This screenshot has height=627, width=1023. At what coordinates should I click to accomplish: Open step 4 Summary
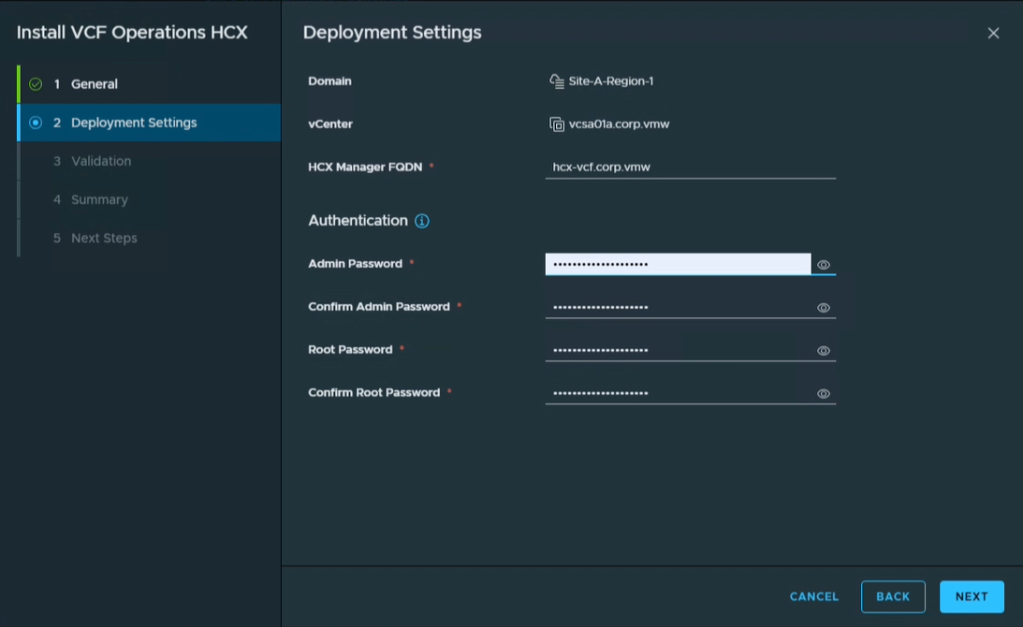(x=150, y=200)
